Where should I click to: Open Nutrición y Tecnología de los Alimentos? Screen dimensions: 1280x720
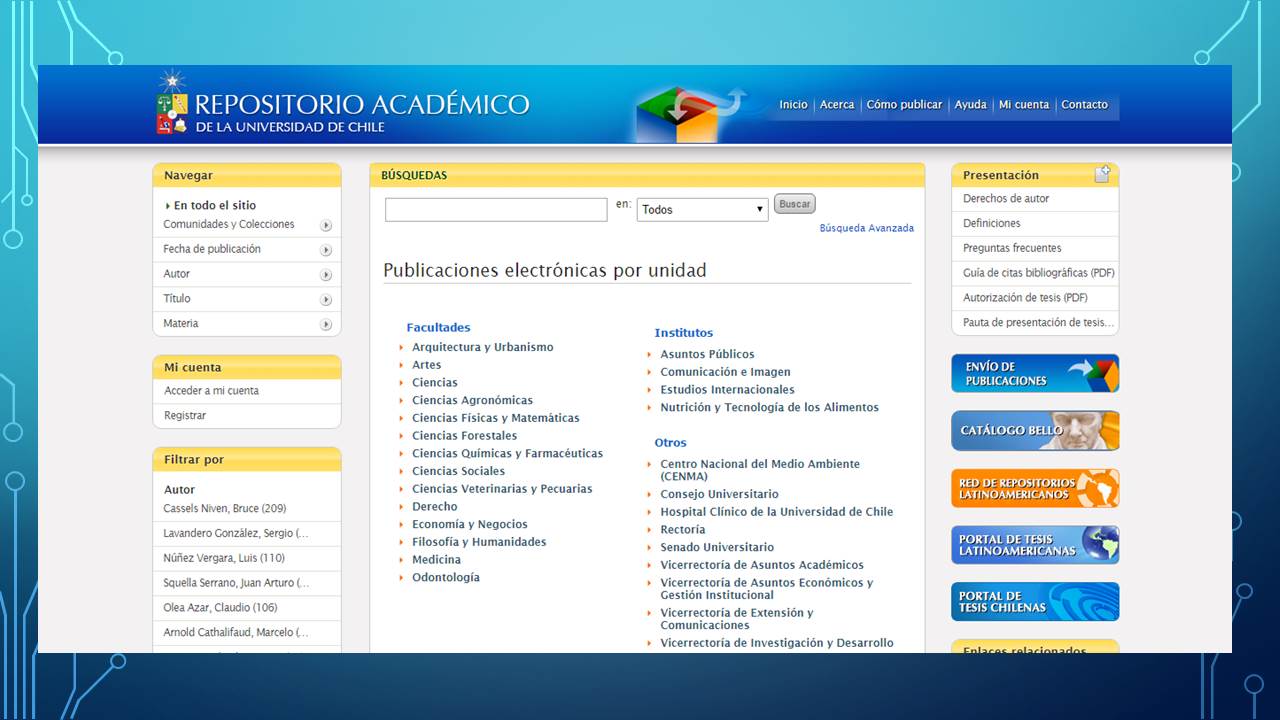coord(769,407)
